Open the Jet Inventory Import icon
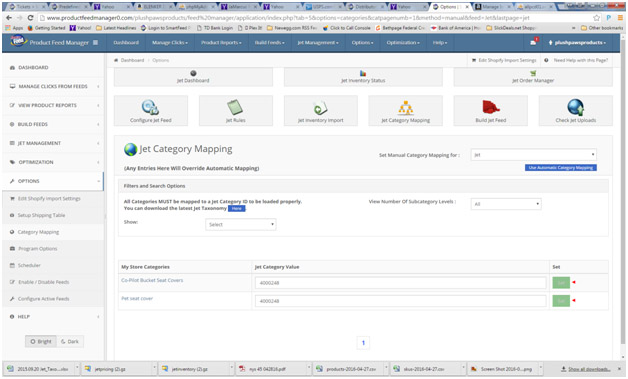Viewport: 628px width, 379px height. [320, 108]
